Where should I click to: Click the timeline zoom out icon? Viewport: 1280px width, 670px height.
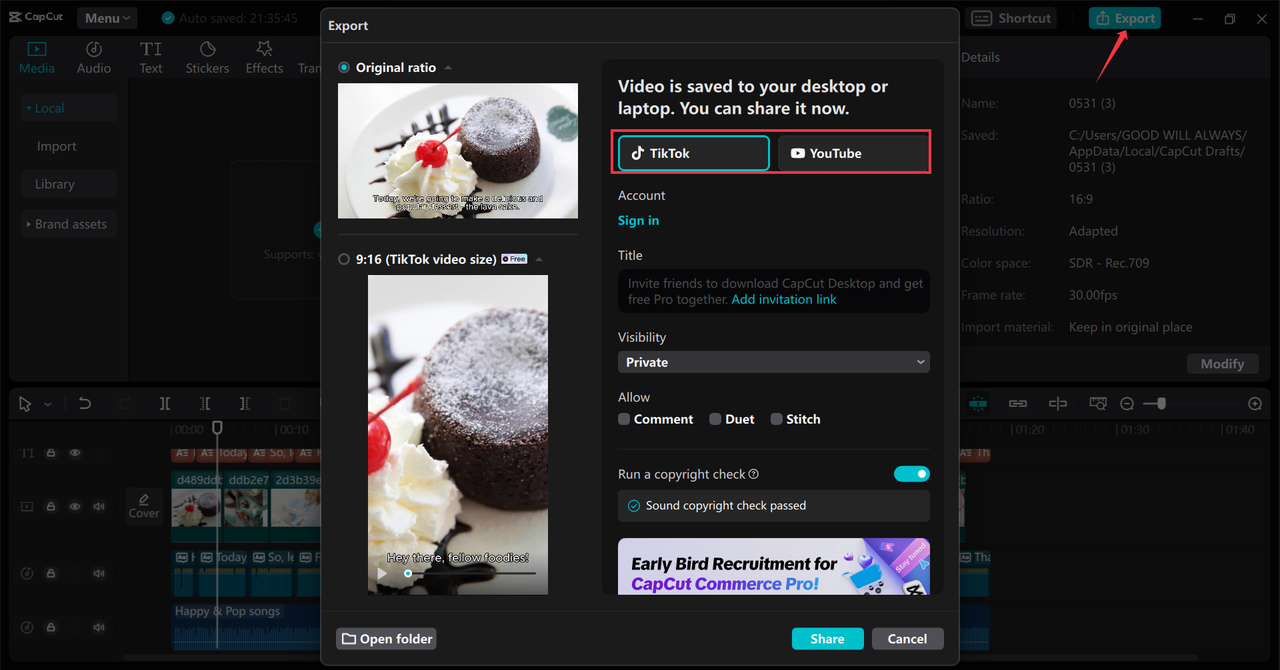(x=1127, y=404)
